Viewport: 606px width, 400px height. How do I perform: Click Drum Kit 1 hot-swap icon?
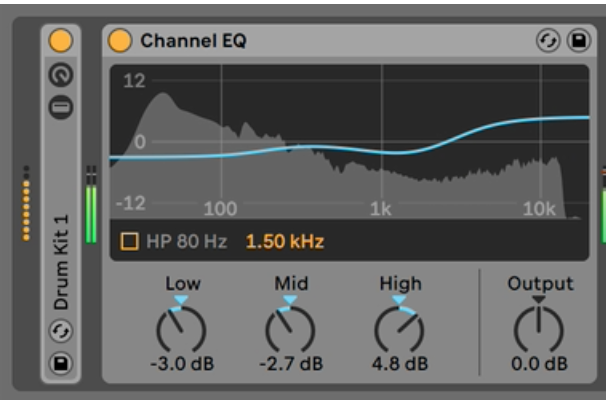61,331
